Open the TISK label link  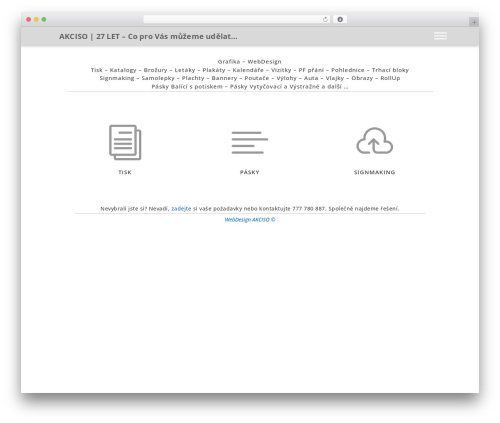125,172
